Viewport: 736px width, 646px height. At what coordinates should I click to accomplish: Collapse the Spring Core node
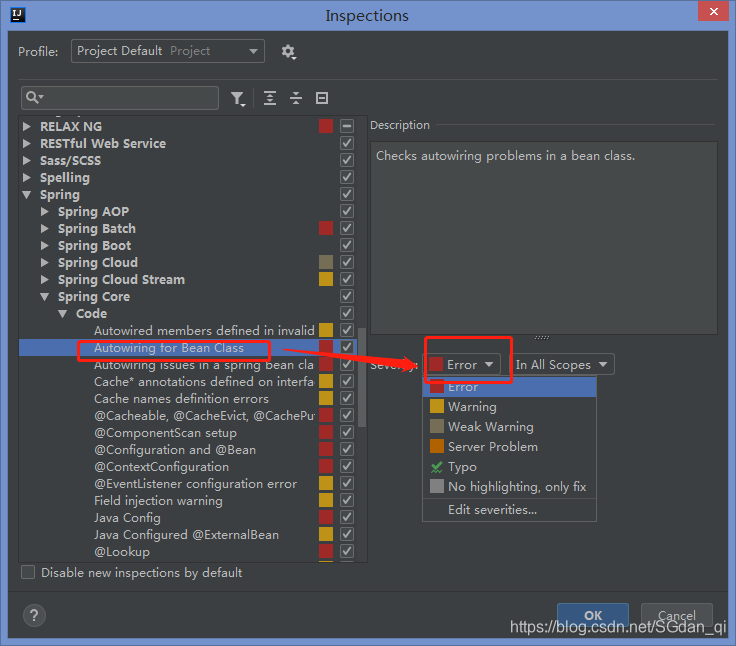[x=45, y=296]
